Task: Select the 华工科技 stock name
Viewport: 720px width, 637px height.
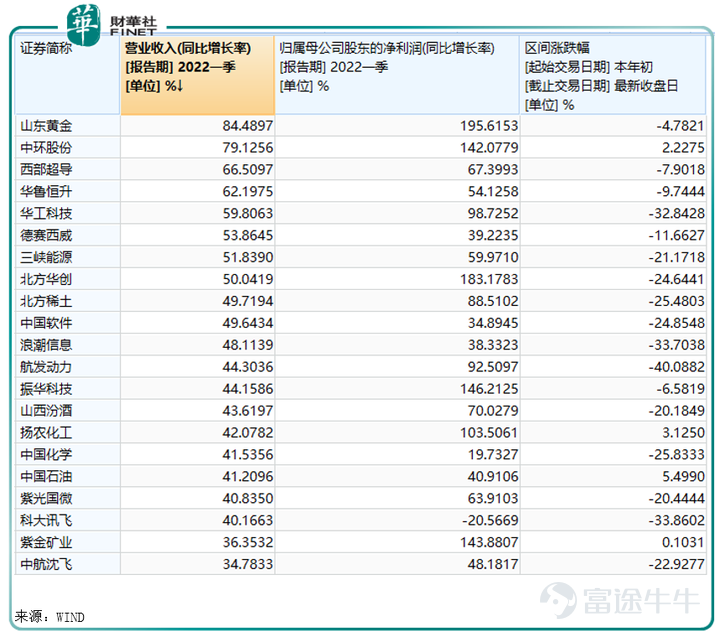Action: (46, 214)
